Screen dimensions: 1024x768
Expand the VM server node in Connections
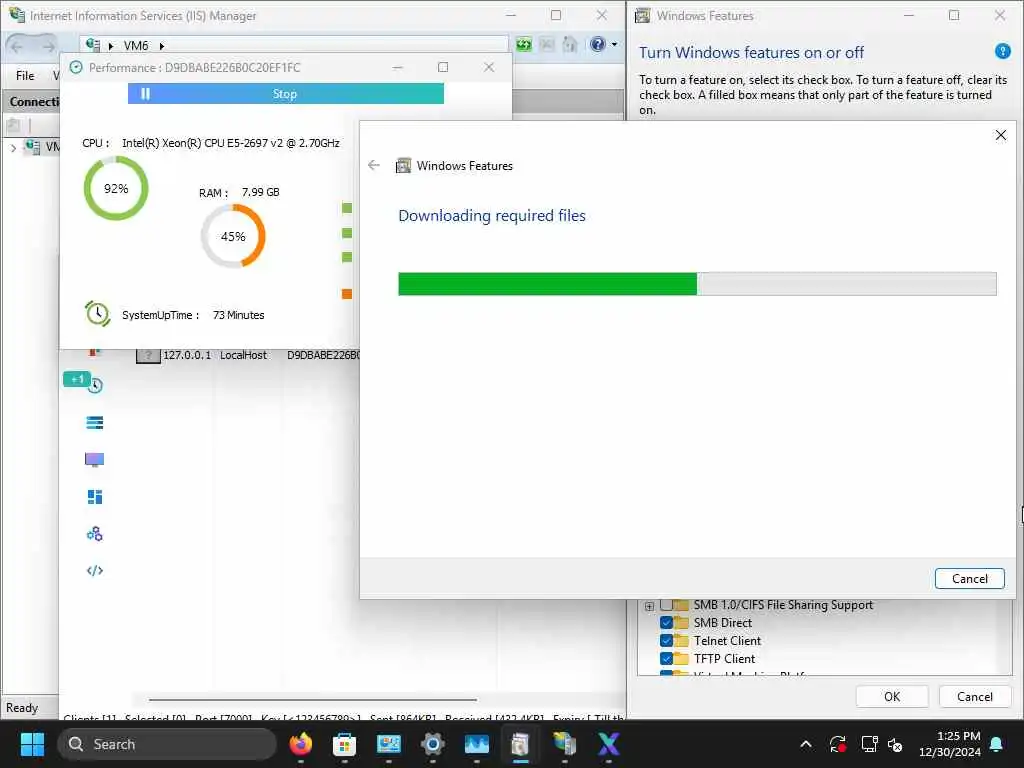pyautogui.click(x=13, y=148)
